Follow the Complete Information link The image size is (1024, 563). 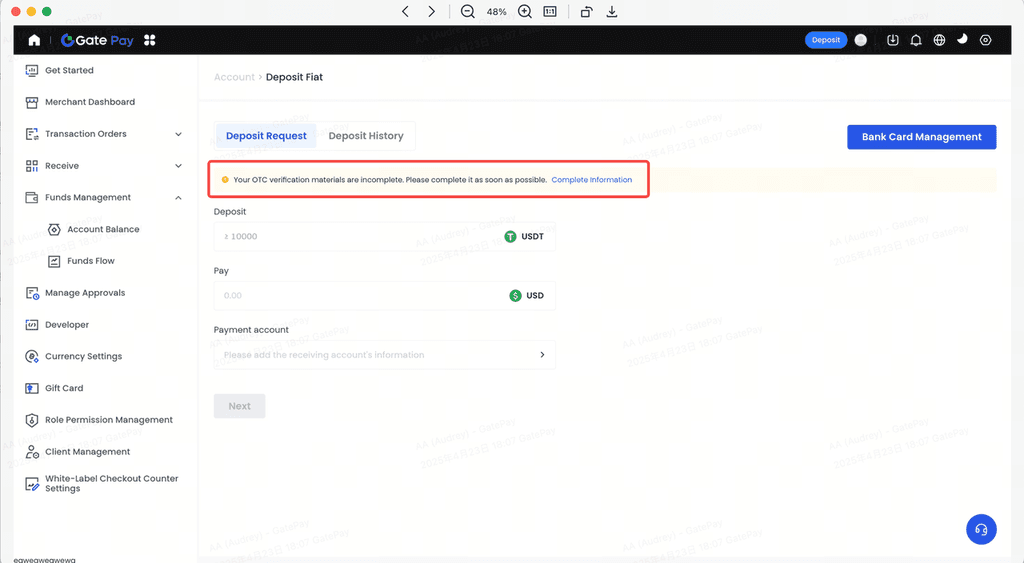[591, 180]
